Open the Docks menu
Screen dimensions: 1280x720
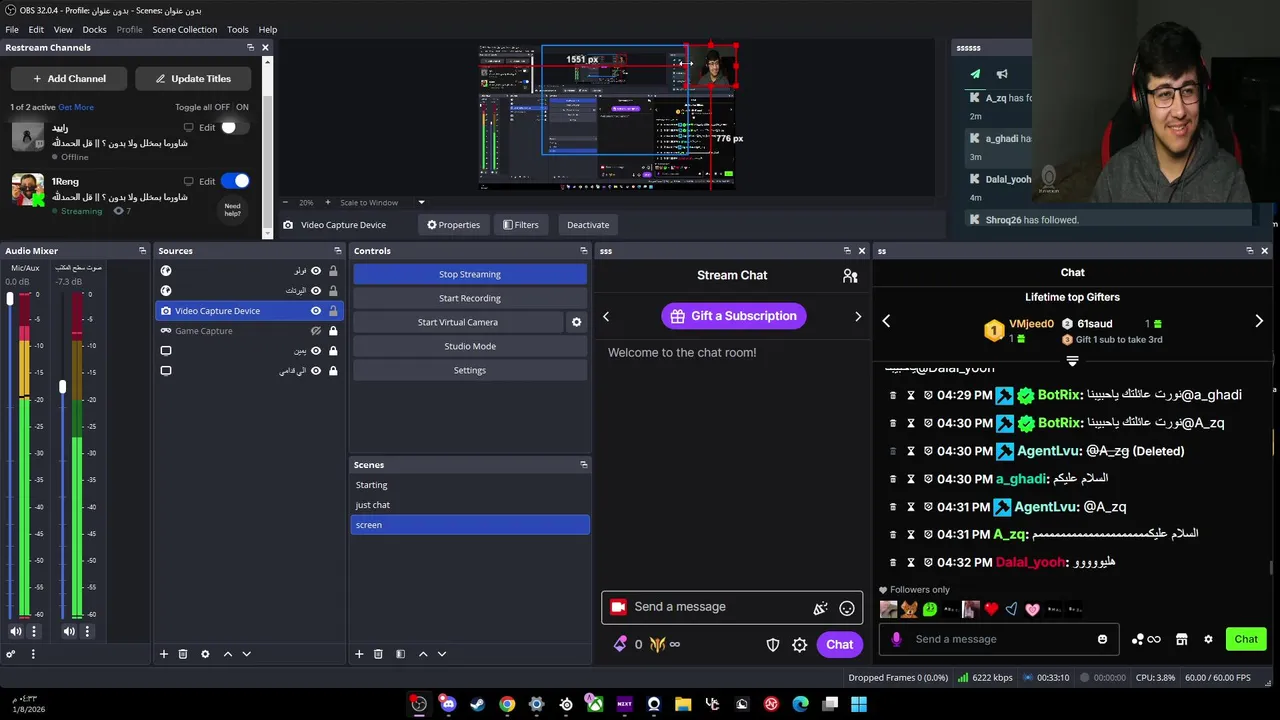pyautogui.click(x=94, y=30)
